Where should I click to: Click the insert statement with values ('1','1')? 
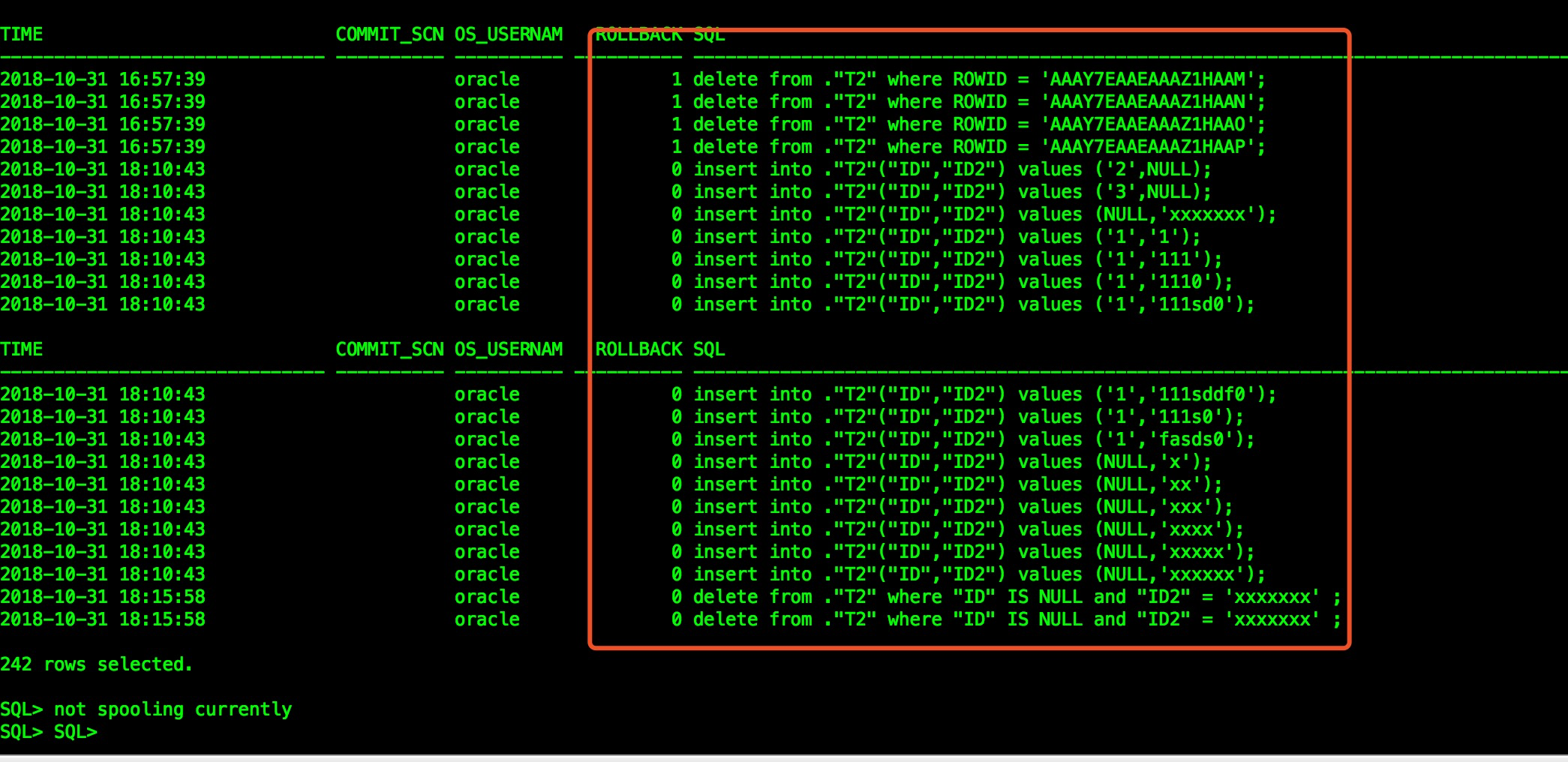click(947, 237)
